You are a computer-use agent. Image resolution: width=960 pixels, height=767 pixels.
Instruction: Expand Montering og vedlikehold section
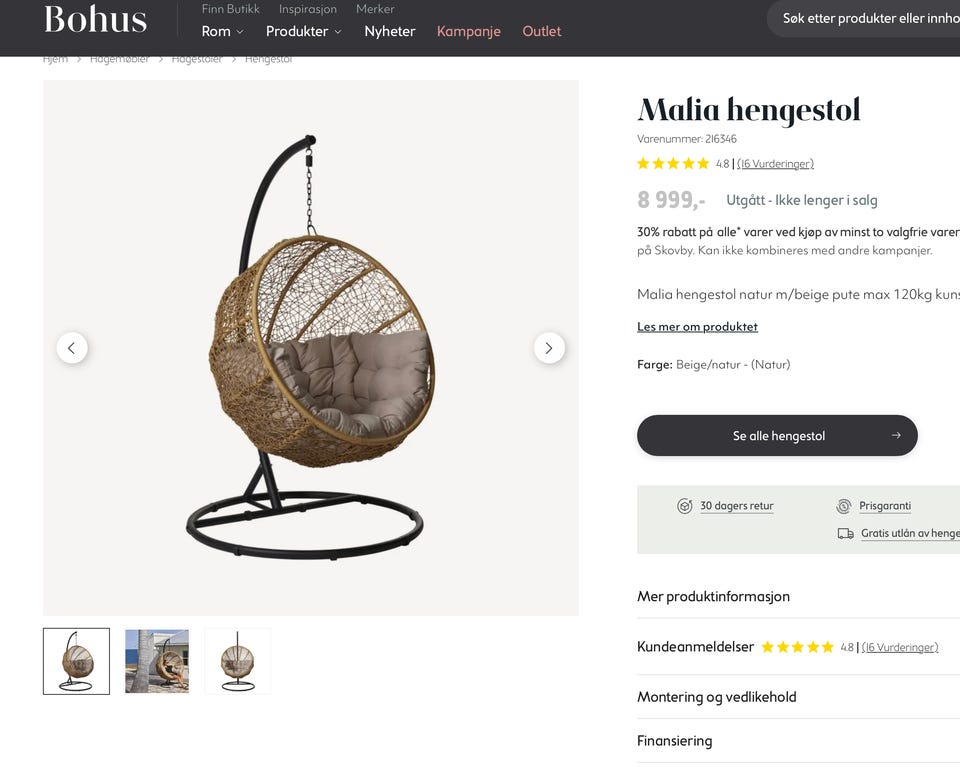coord(798,697)
